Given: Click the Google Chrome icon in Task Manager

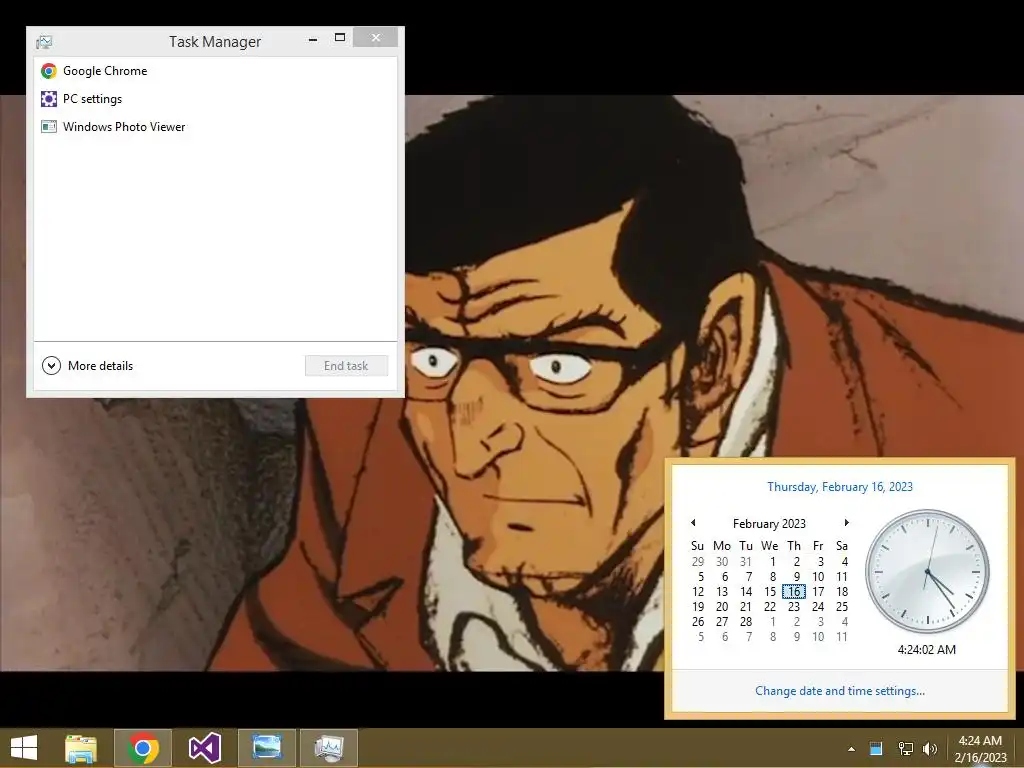Looking at the screenshot, I should tap(49, 71).
